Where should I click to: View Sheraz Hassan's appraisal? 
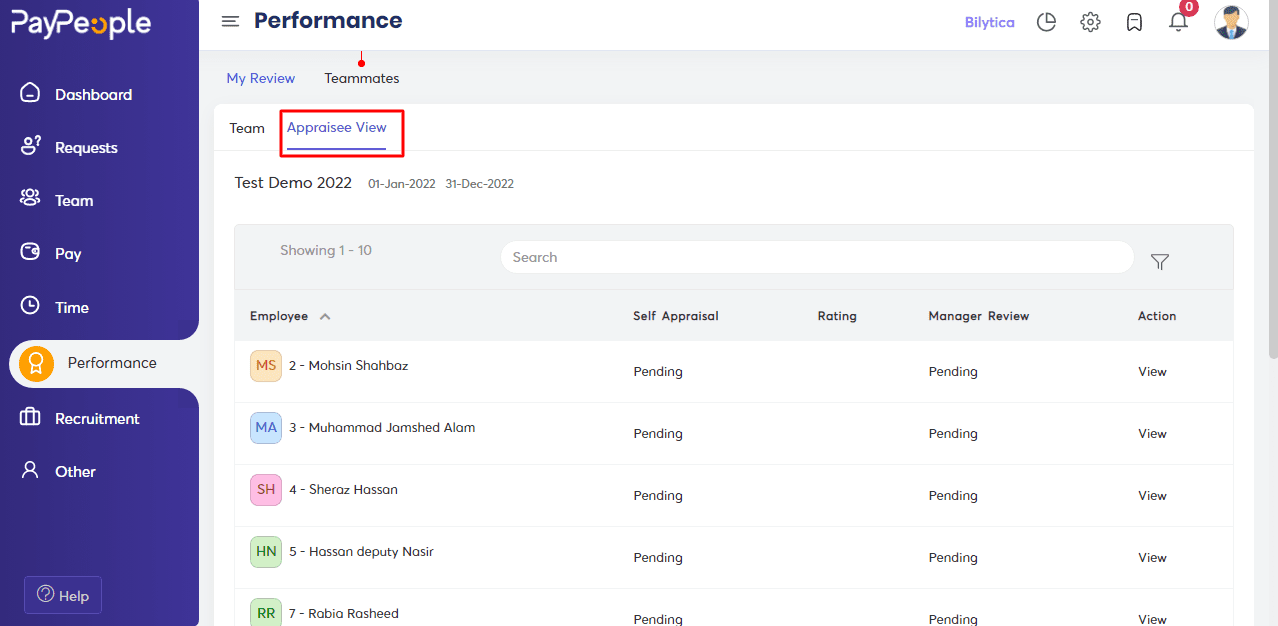1152,495
